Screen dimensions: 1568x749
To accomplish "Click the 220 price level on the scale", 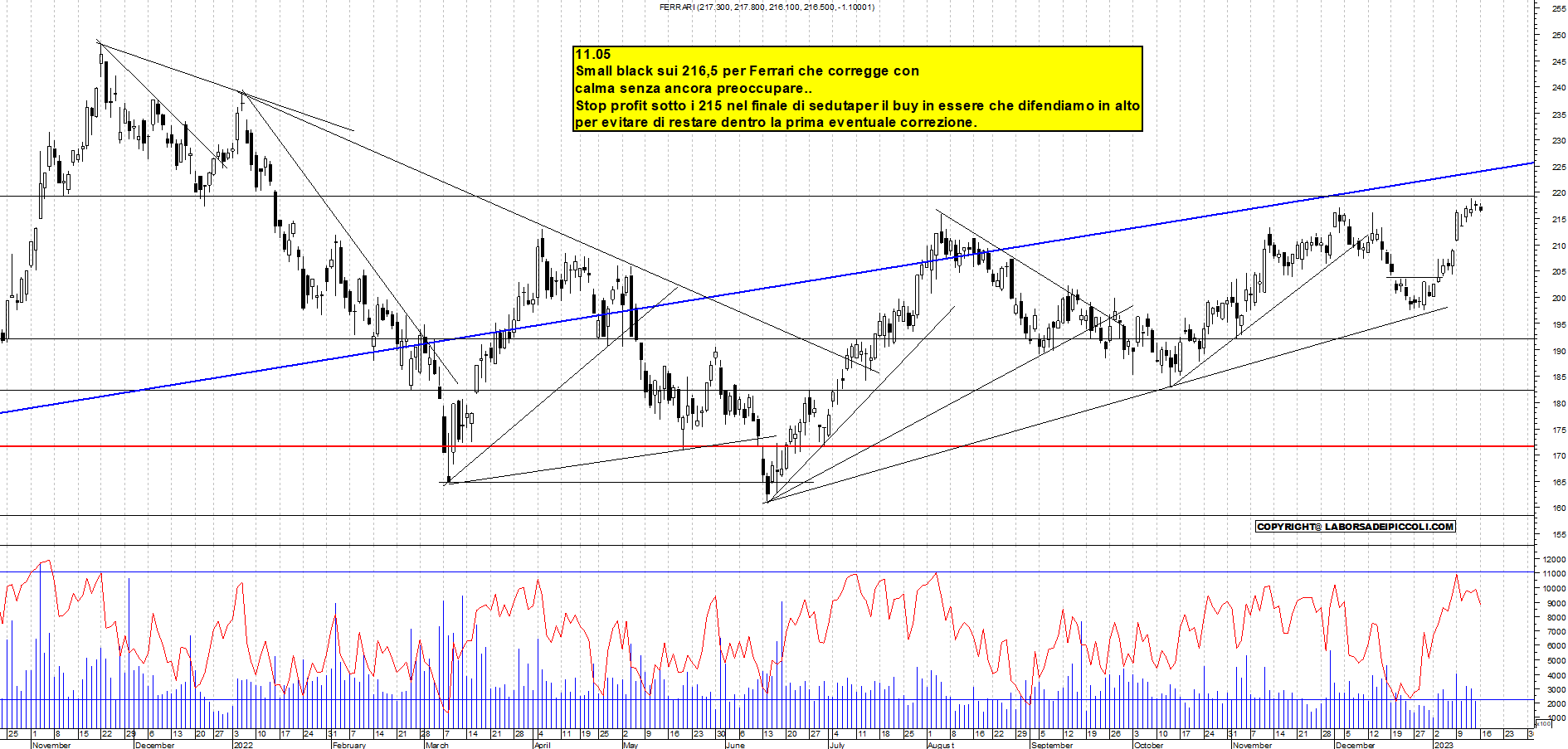I will (x=1559, y=193).
